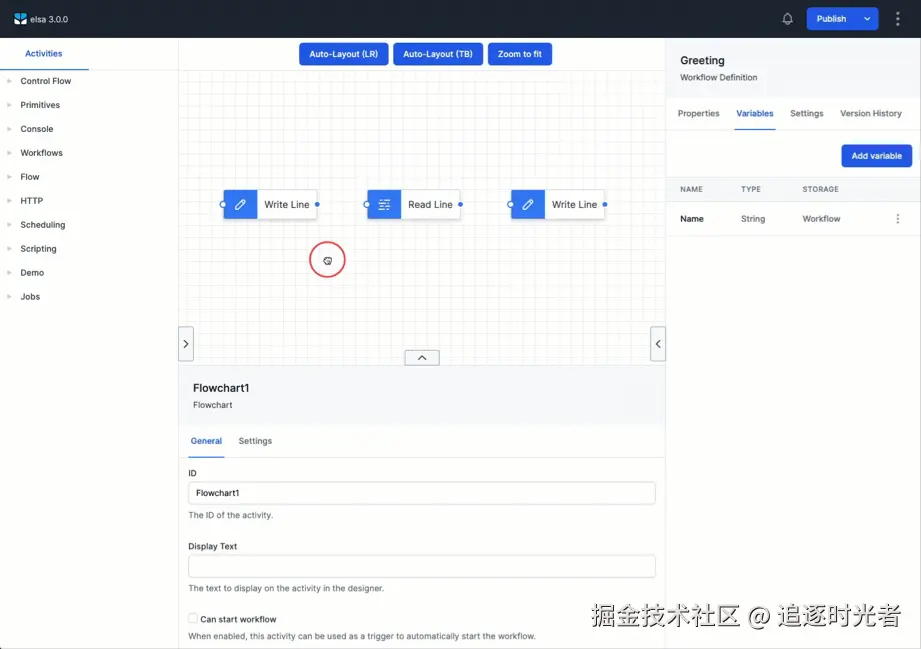Click the Elsa logo icon

tap(21, 19)
